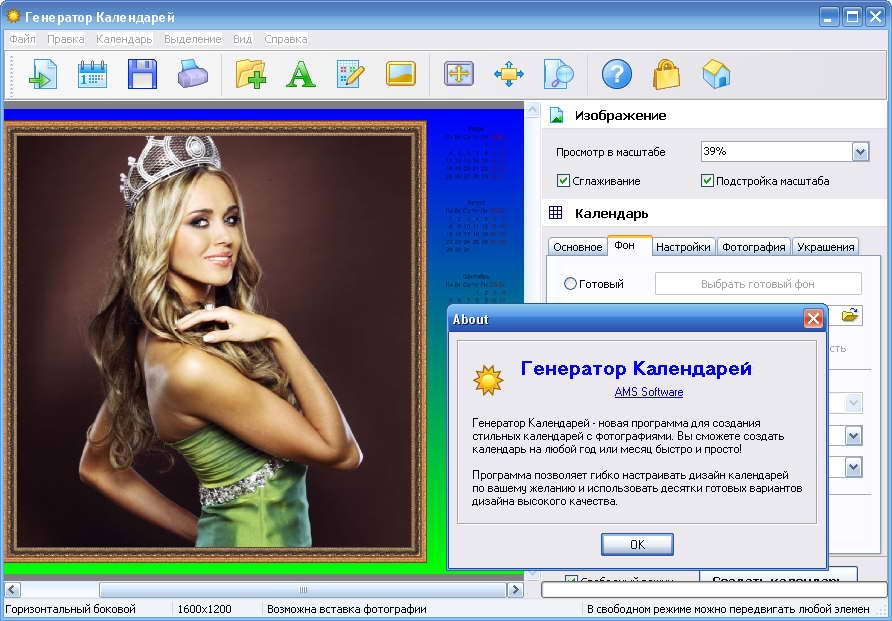Switch to the Украшения tab
Screen dimensions: 892x621
[826, 247]
